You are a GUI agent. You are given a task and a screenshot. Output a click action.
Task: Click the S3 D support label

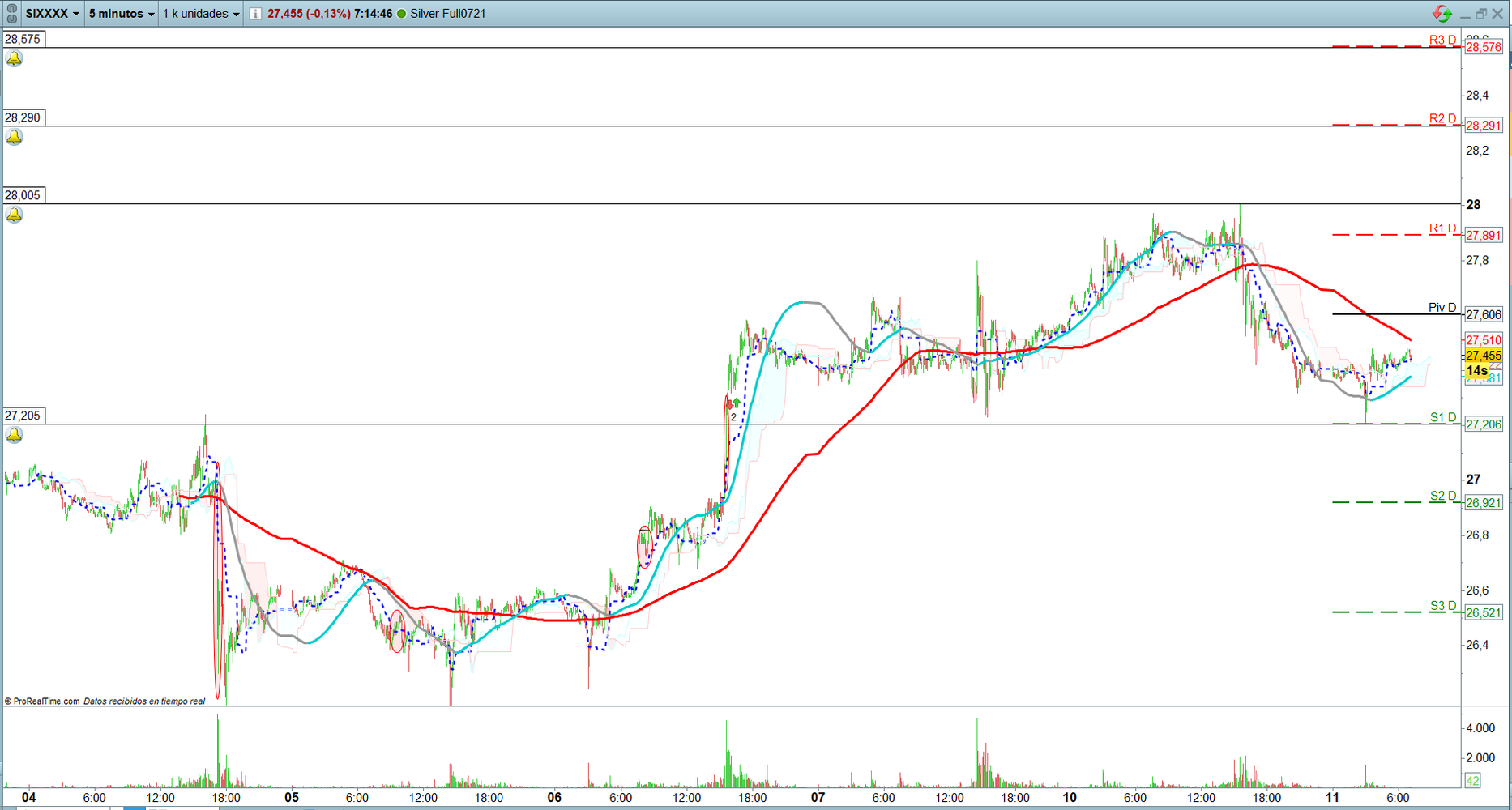(1443, 605)
